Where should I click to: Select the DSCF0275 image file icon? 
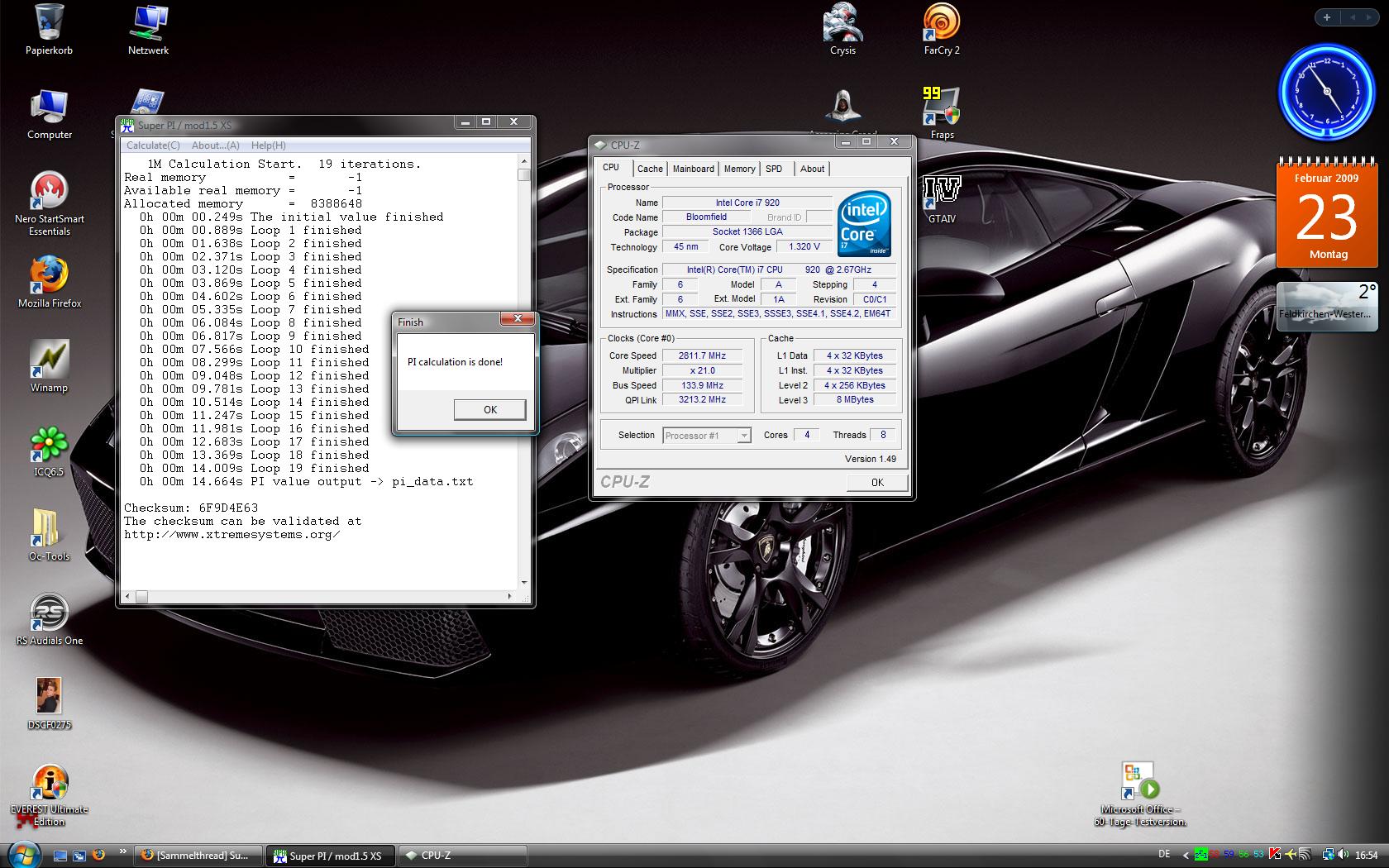(49, 704)
